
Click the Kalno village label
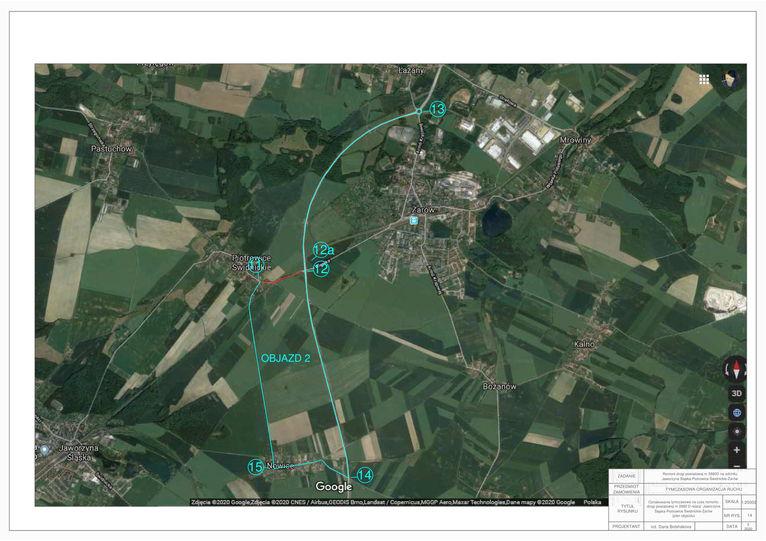pyautogui.click(x=584, y=344)
